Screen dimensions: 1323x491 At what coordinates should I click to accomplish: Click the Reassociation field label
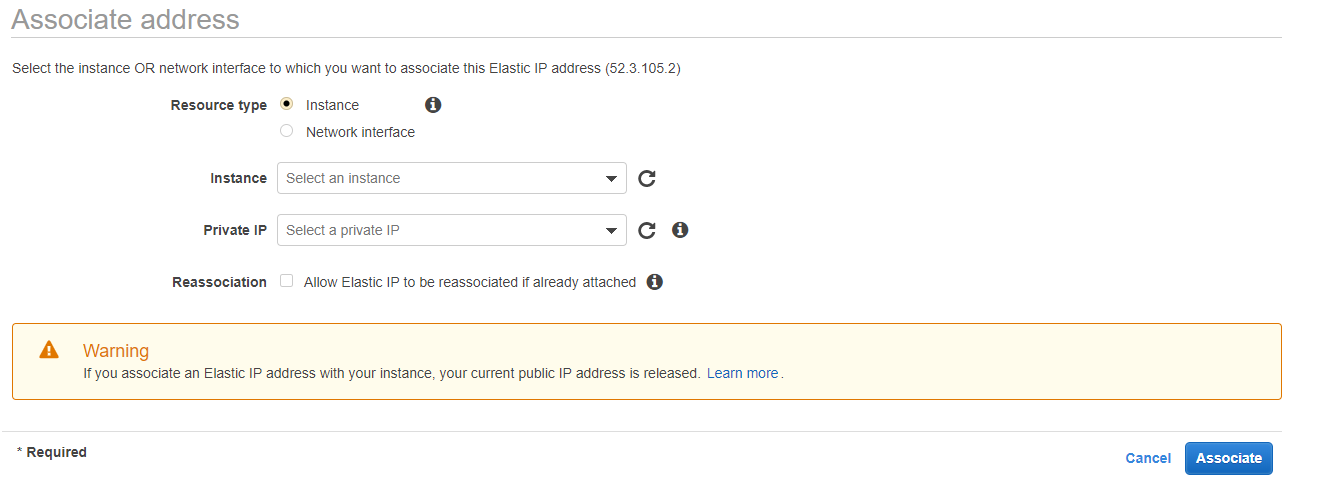click(219, 283)
